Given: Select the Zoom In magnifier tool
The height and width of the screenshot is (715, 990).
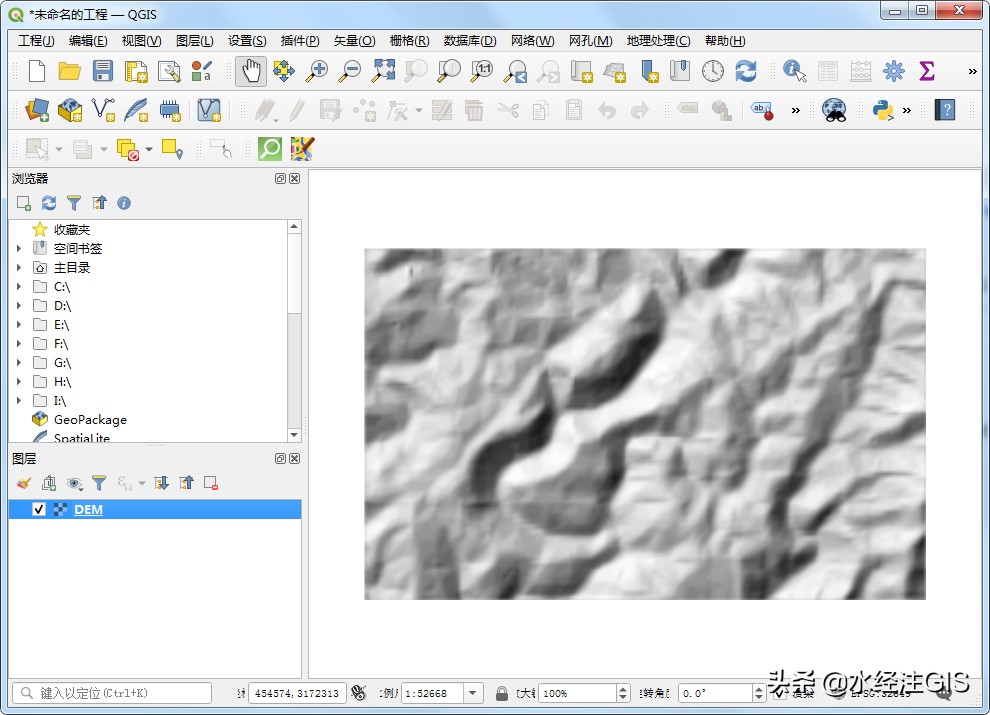Looking at the screenshot, I should point(317,71).
